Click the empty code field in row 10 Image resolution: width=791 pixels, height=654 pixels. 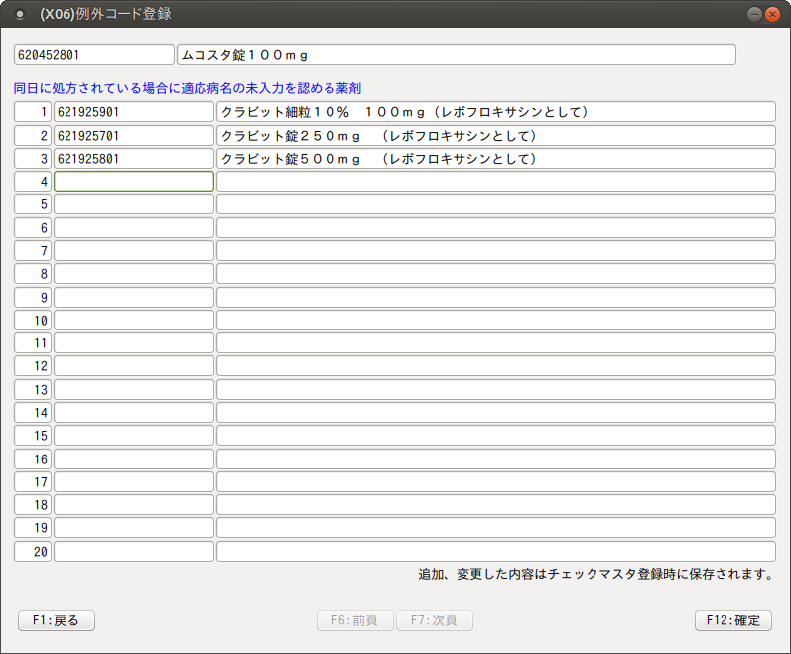pyautogui.click(x=133, y=320)
